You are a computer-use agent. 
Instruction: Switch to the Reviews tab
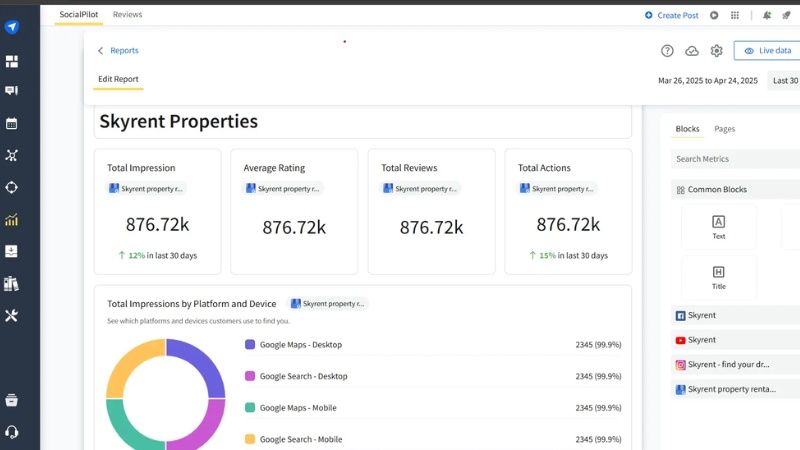128,14
